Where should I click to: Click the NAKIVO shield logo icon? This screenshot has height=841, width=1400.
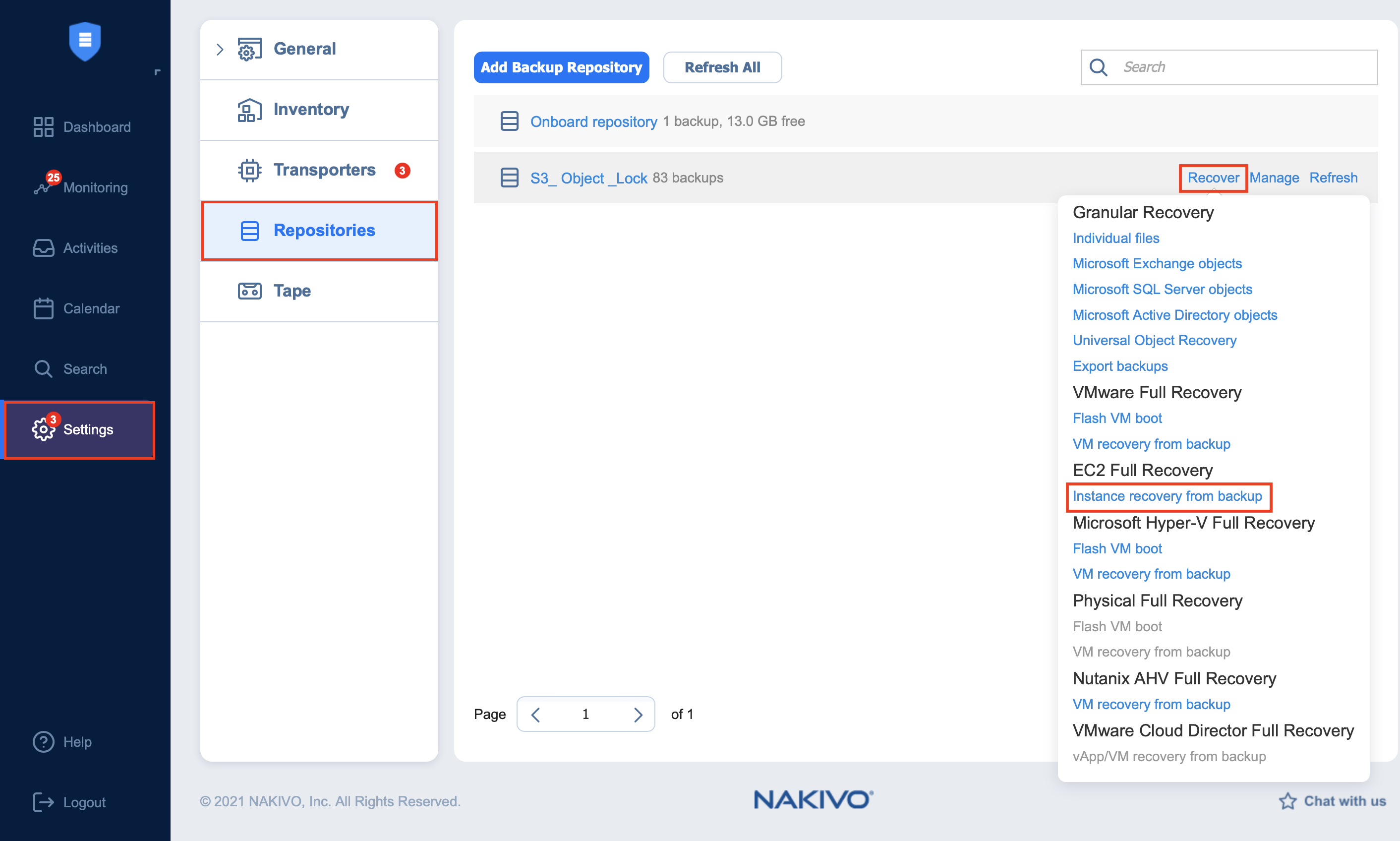[85, 41]
